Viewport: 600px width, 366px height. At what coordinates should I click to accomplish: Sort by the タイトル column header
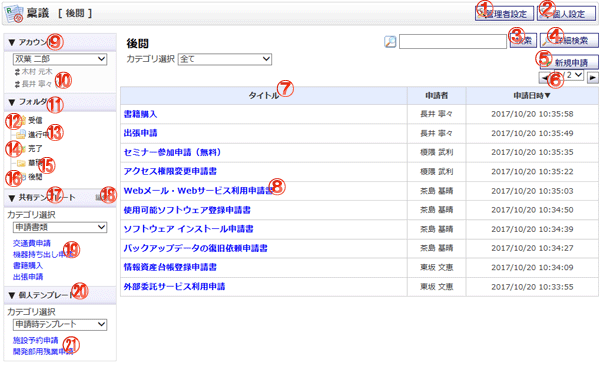pyautogui.click(x=264, y=95)
